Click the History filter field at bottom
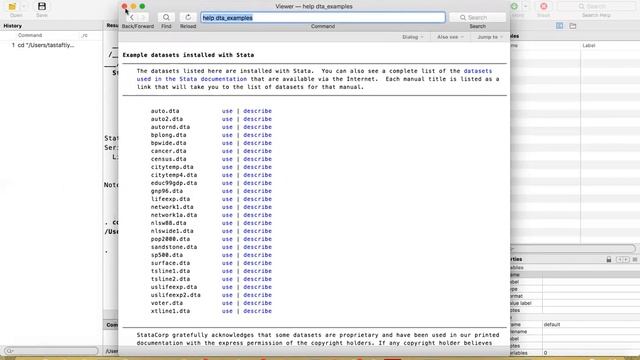Image resolution: width=640 pixels, height=360 pixels. click(x=51, y=351)
